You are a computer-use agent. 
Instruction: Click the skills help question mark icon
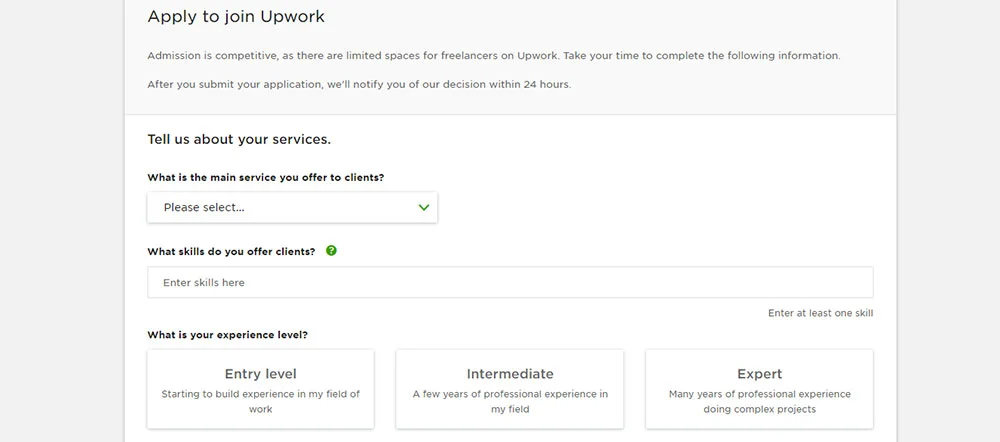[331, 251]
